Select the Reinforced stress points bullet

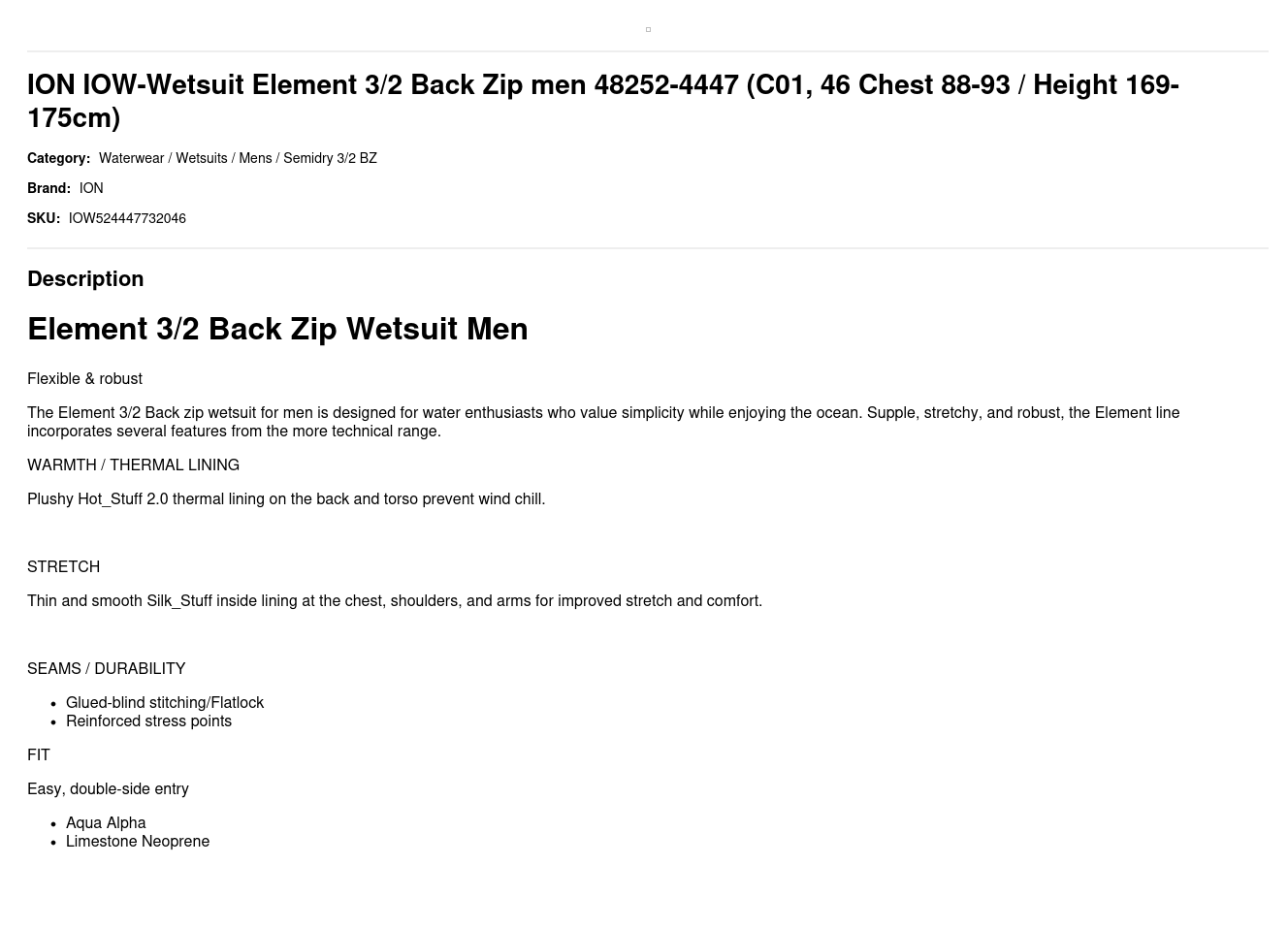coord(148,721)
